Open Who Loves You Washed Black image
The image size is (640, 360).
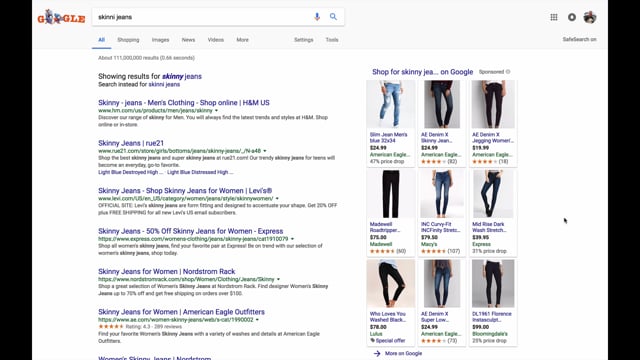point(391,284)
